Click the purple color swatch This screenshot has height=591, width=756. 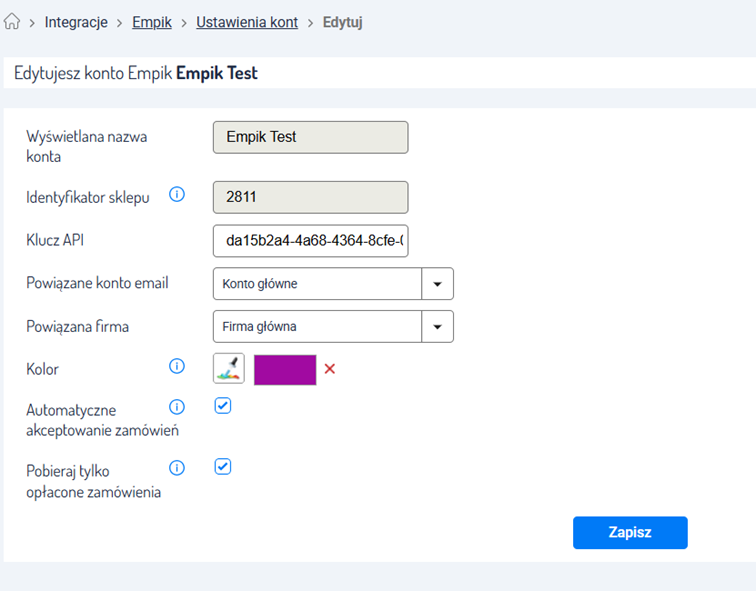285,369
